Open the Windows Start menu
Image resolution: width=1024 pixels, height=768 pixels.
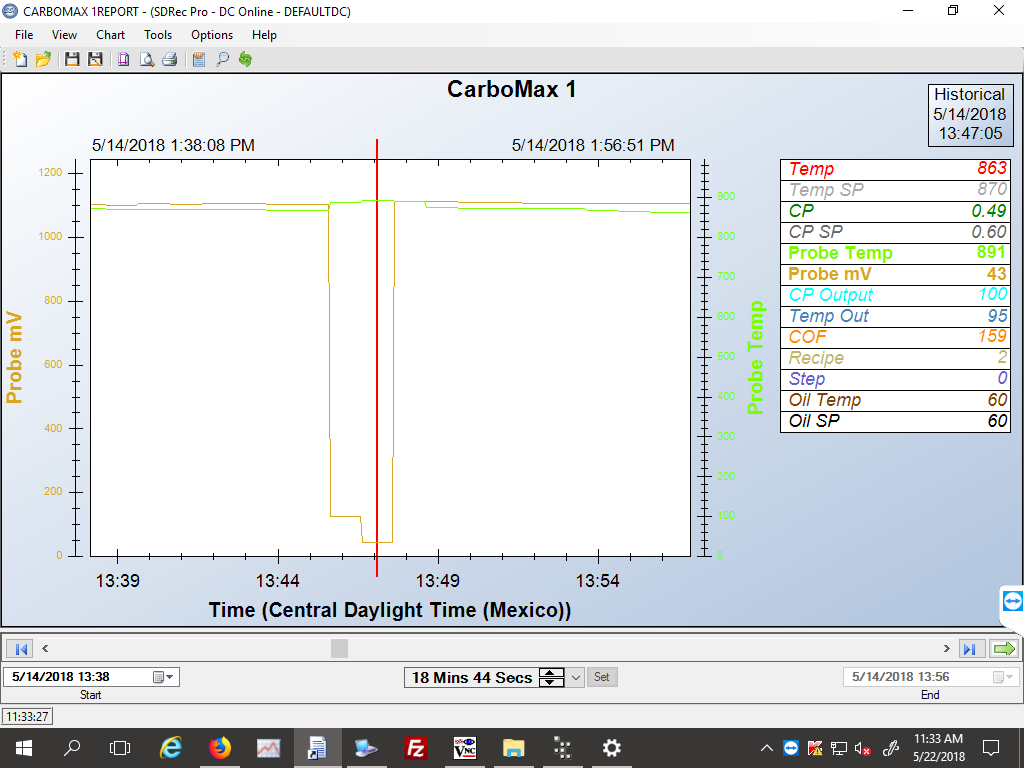(x=24, y=748)
